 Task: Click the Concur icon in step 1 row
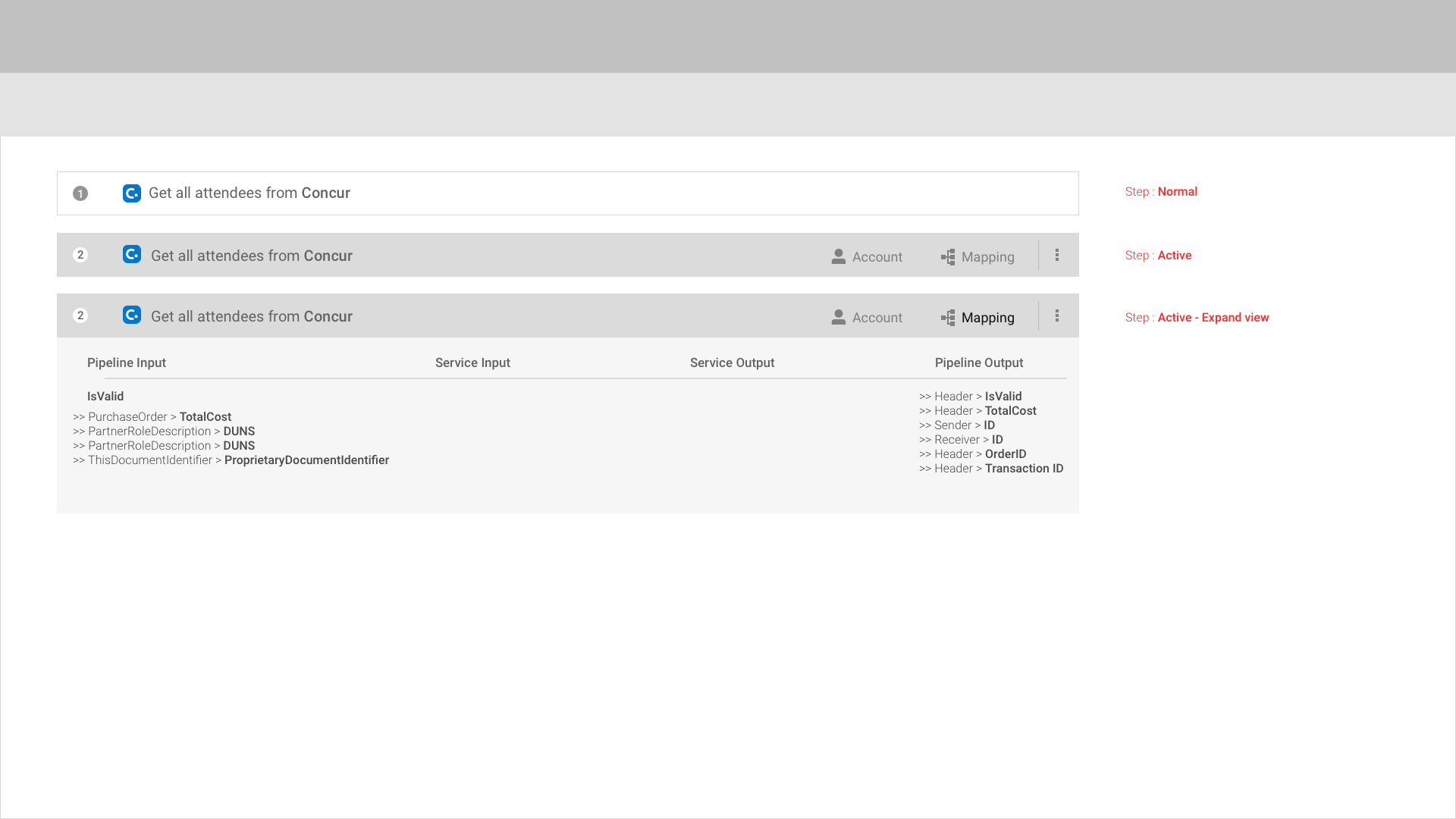pyautogui.click(x=132, y=193)
